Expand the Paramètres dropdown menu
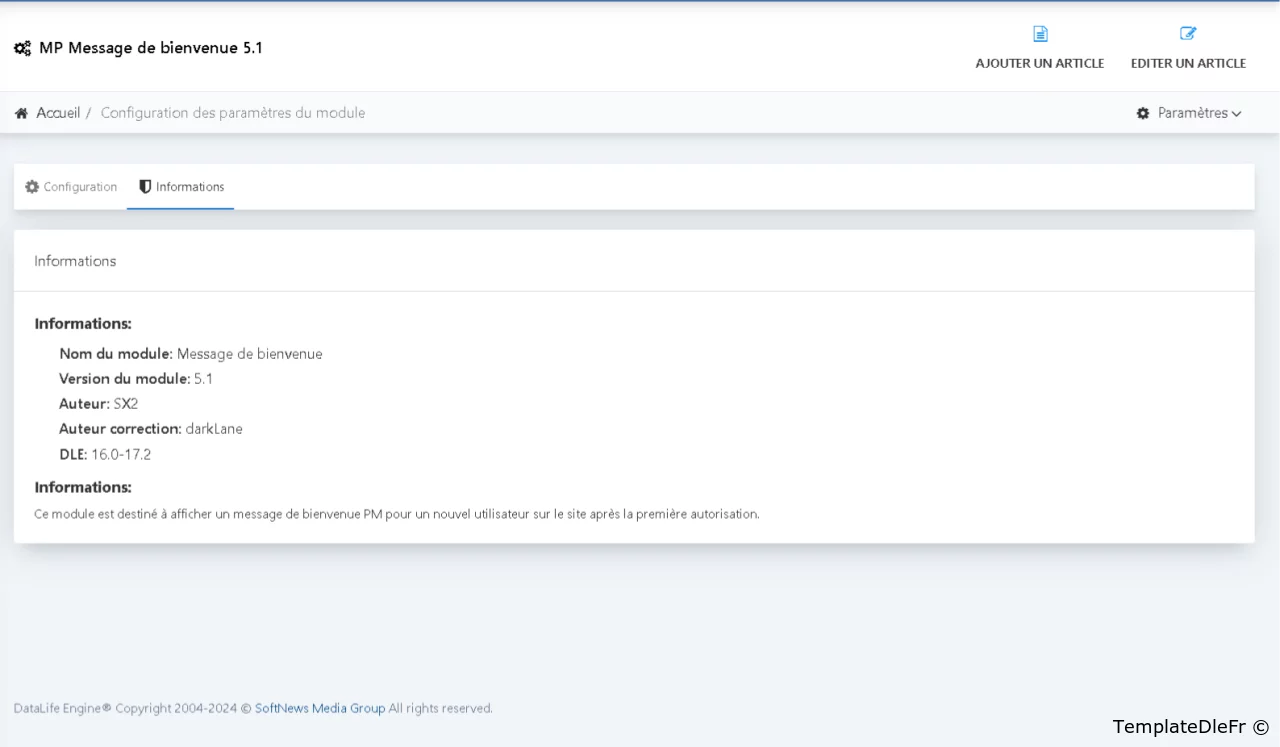 click(x=1190, y=113)
